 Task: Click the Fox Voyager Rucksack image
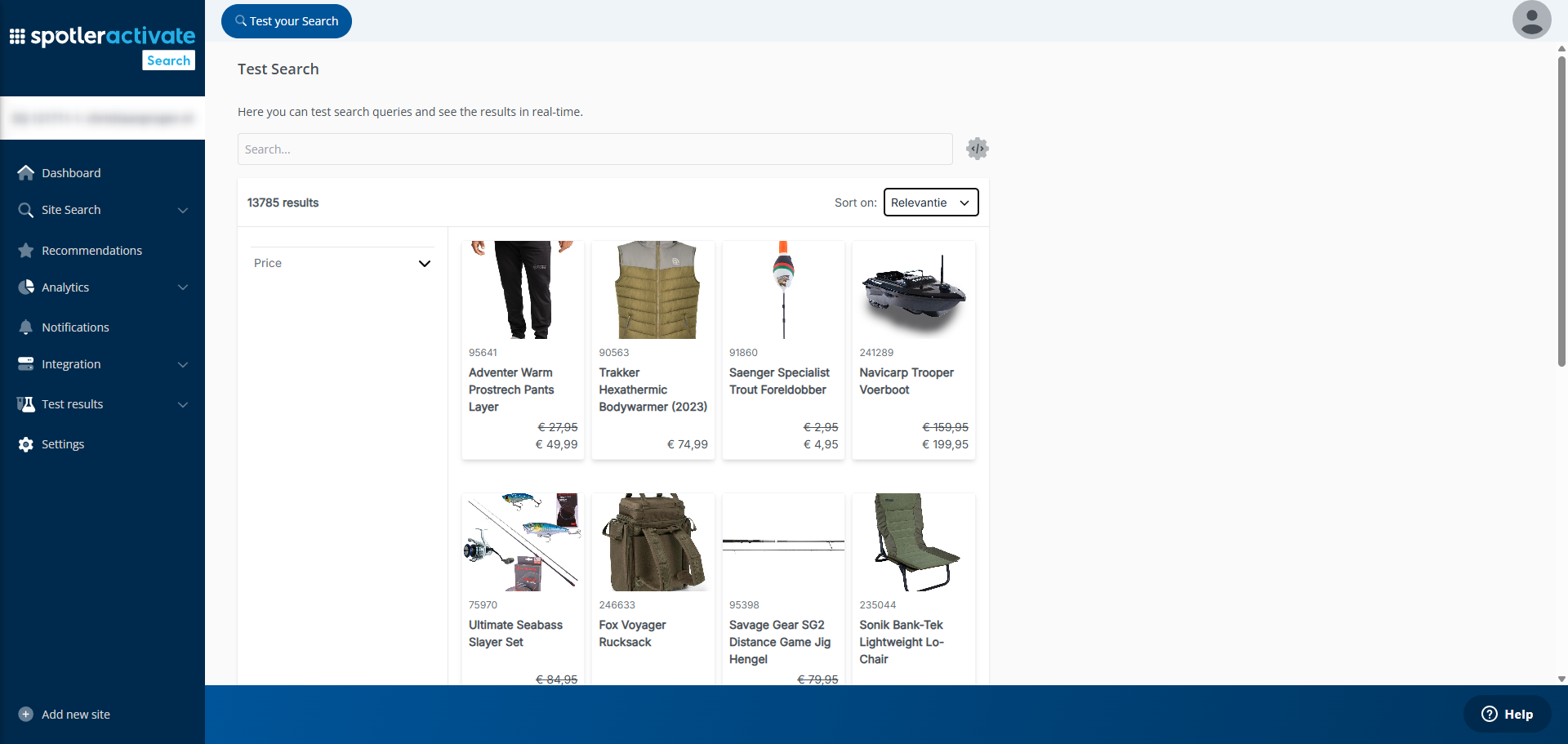653,542
